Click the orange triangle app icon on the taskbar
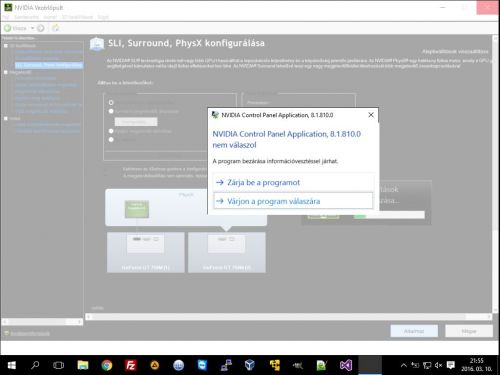The width and height of the screenshot is (500, 375). pyautogui.click(x=154, y=366)
